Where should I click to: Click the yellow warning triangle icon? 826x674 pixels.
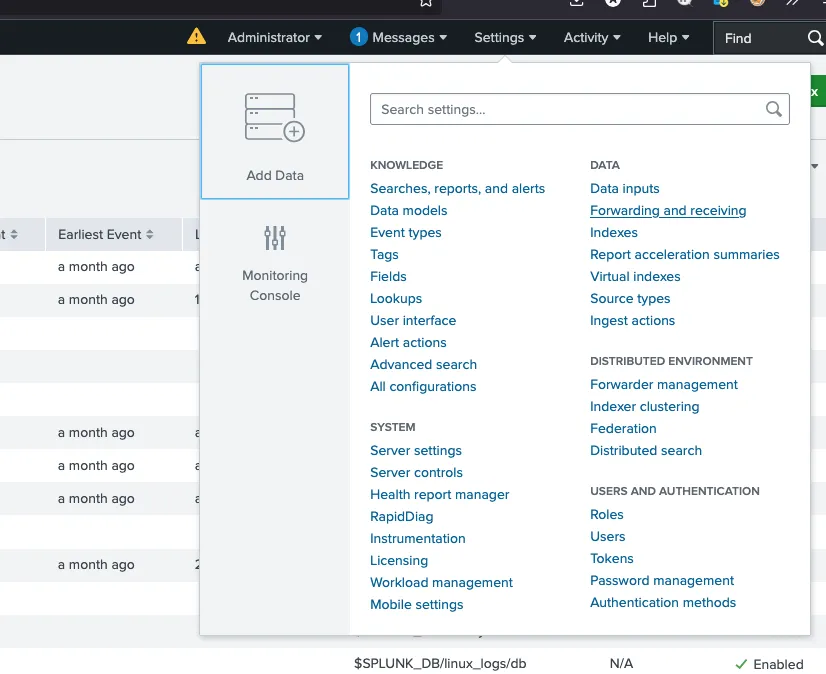click(197, 37)
